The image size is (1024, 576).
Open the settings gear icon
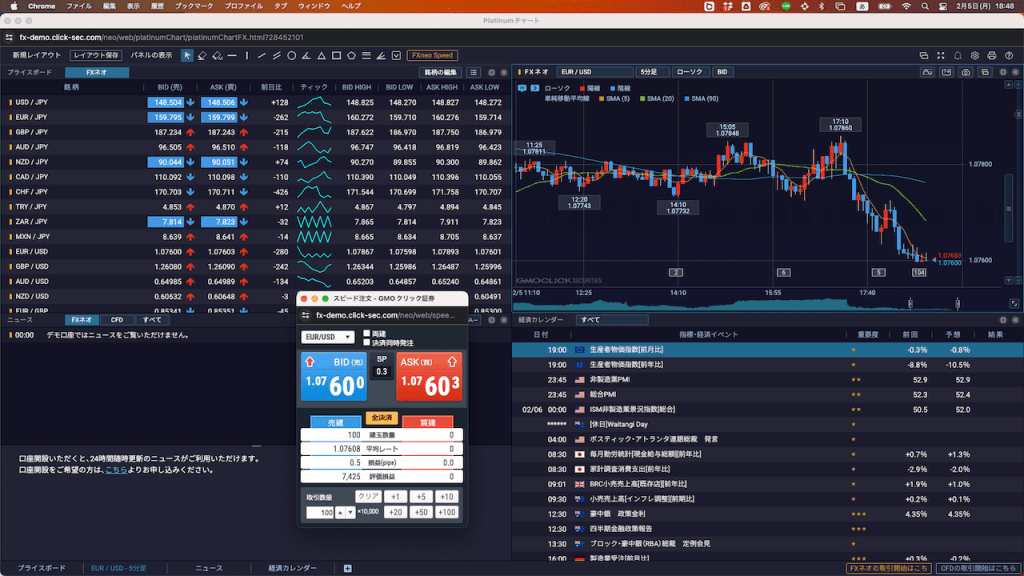tap(974, 56)
